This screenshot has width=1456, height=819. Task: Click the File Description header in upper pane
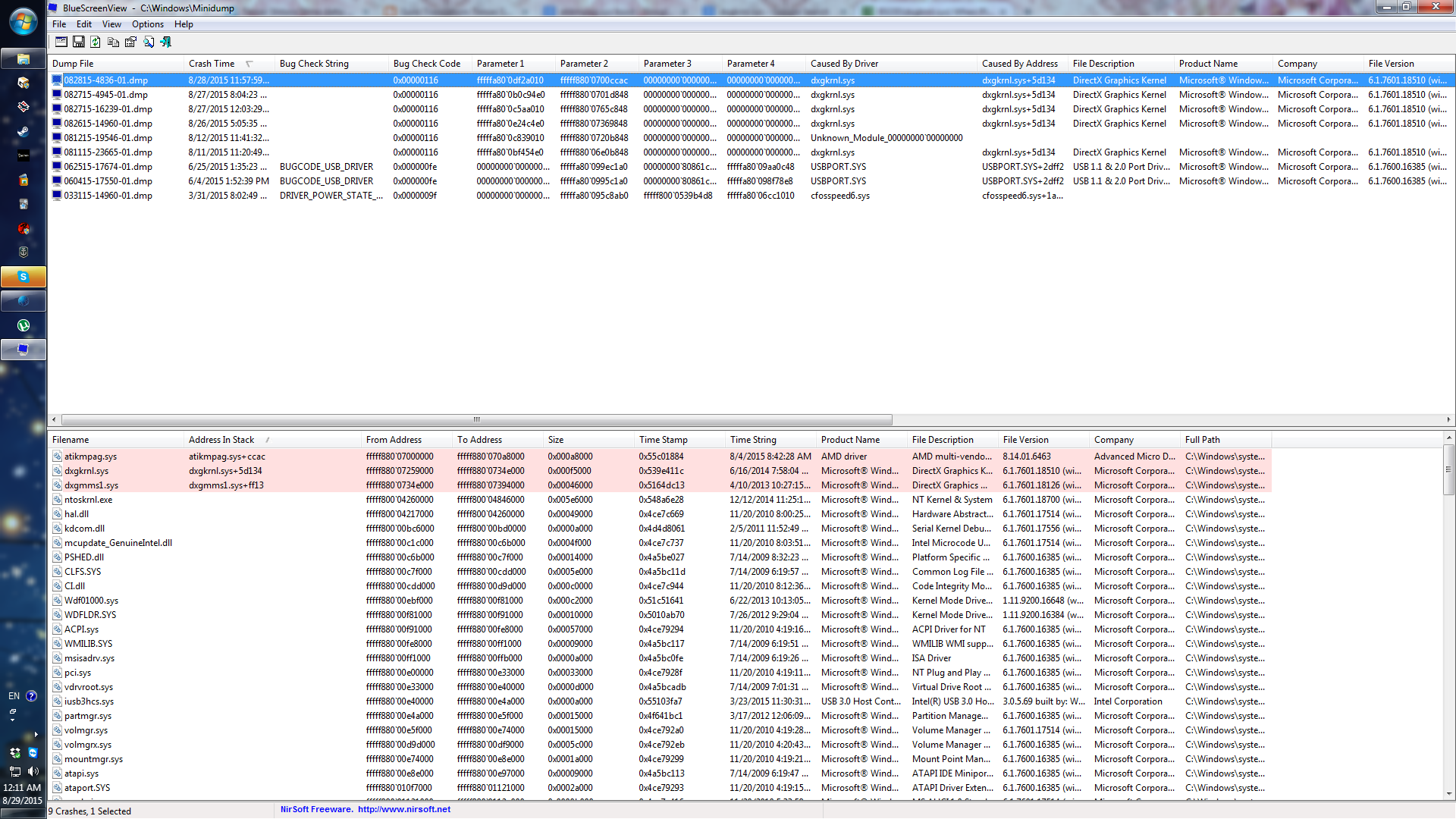click(1121, 64)
